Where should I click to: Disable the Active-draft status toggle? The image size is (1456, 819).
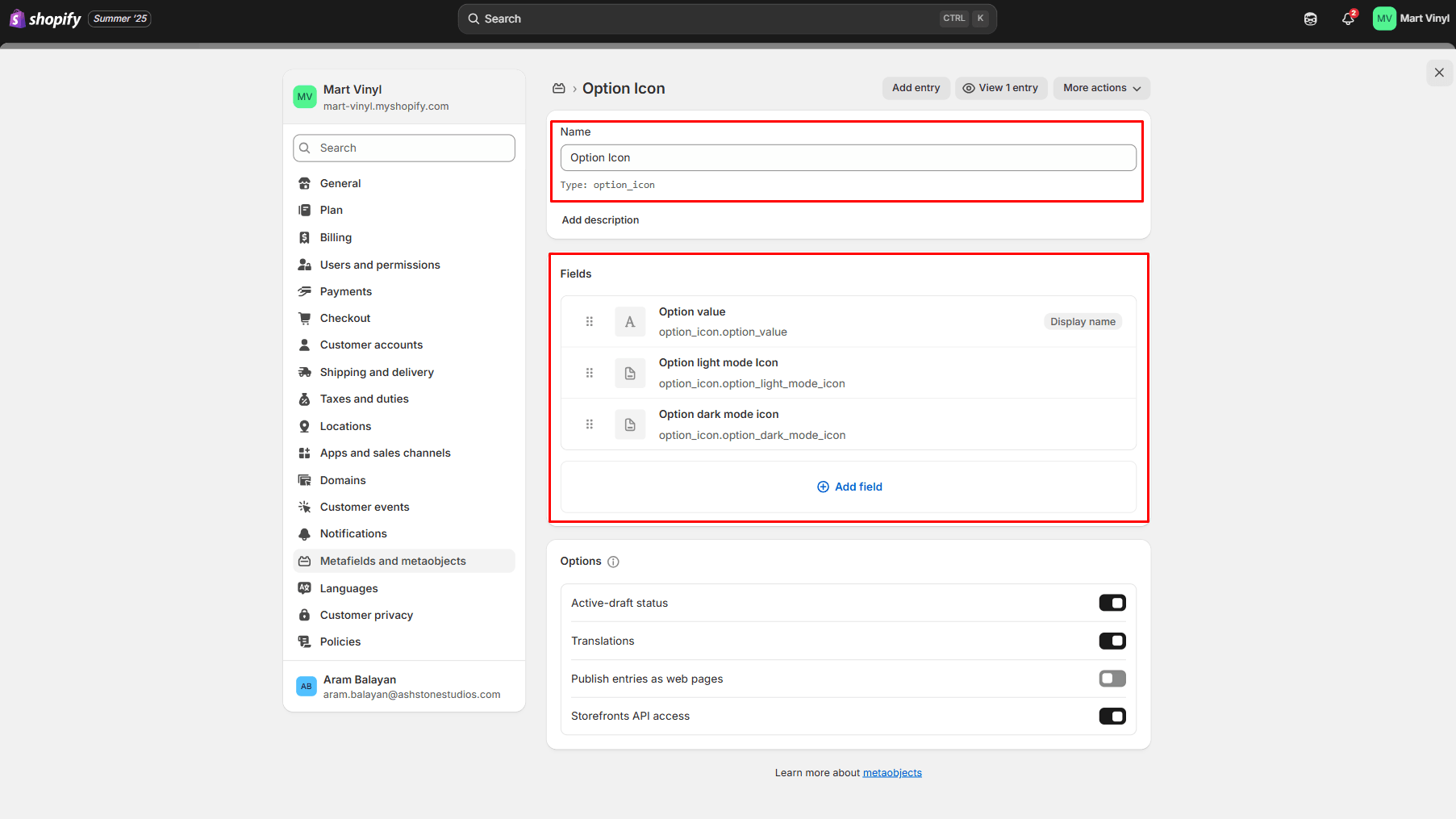point(1112,603)
